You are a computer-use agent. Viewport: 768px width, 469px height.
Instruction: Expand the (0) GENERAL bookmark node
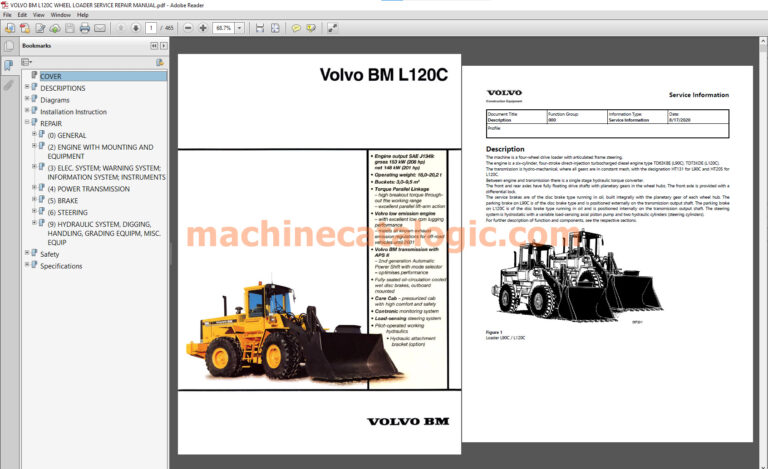click(x=34, y=134)
